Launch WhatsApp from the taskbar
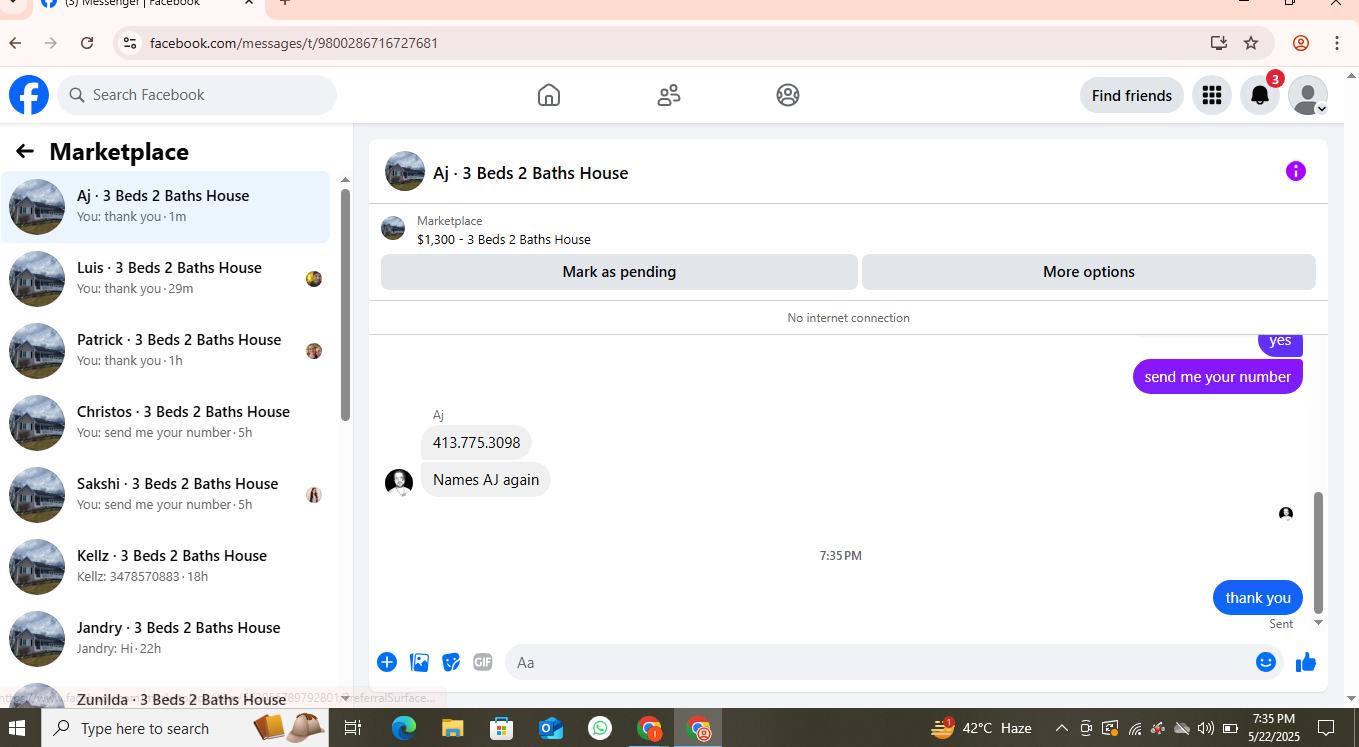This screenshot has height=747, width=1359. pos(600,728)
